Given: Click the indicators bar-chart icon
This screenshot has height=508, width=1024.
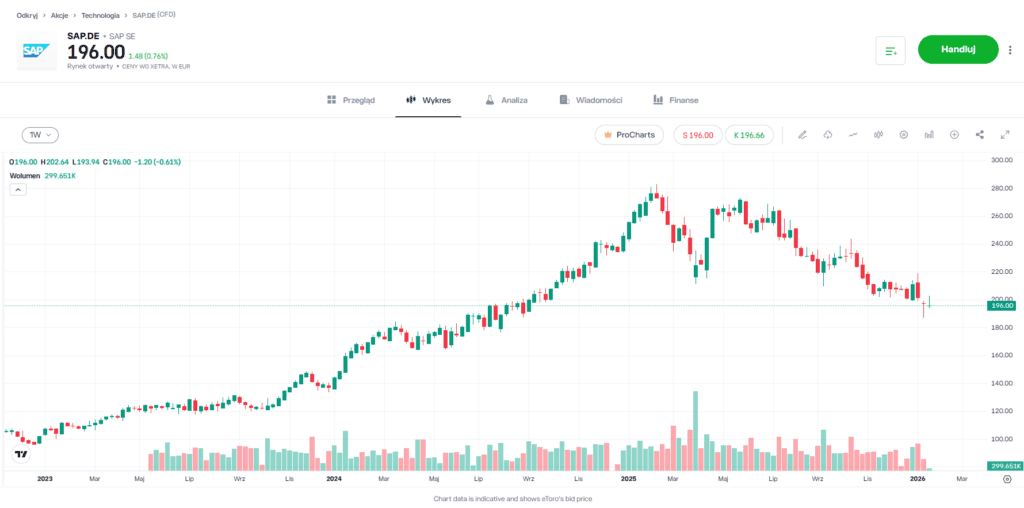Looking at the screenshot, I should [x=929, y=135].
